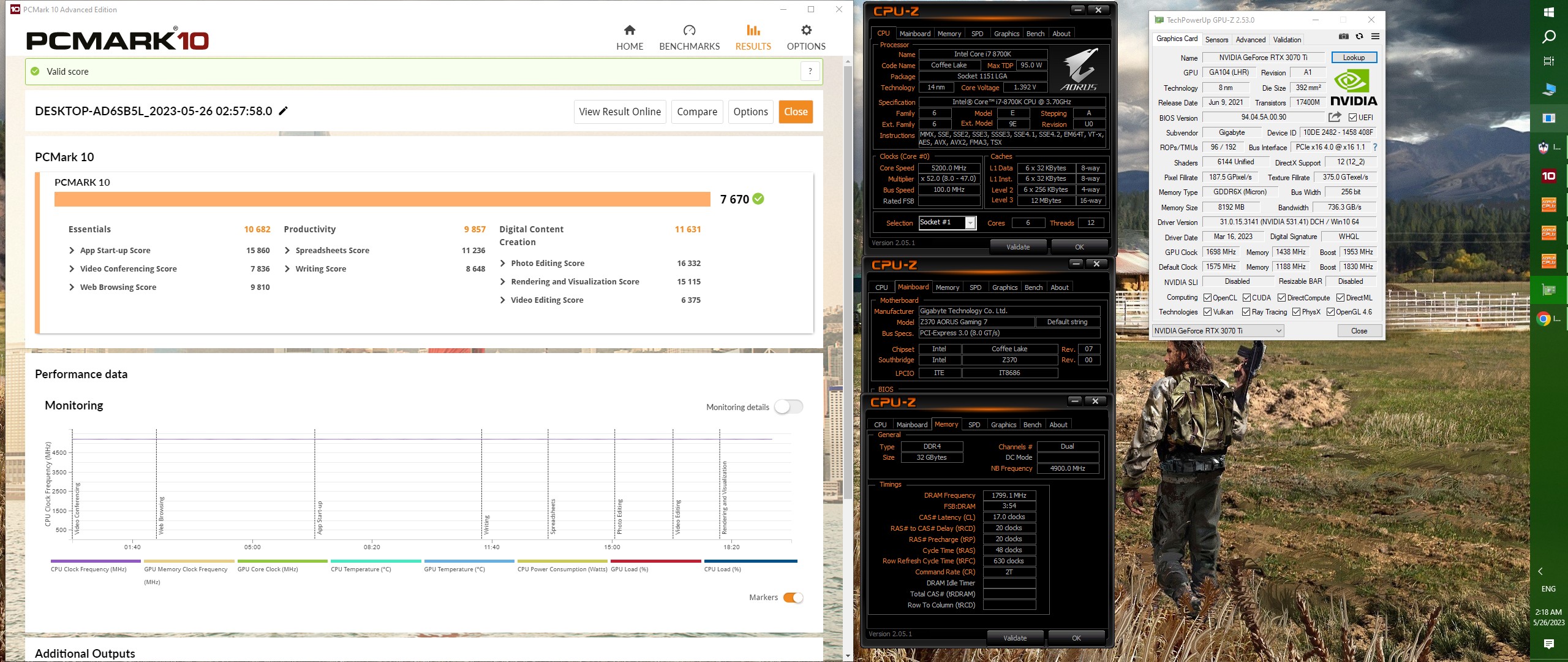The image size is (1568, 662).
Task: Toggle the OpenCL checkbox
Action: tap(1207, 298)
